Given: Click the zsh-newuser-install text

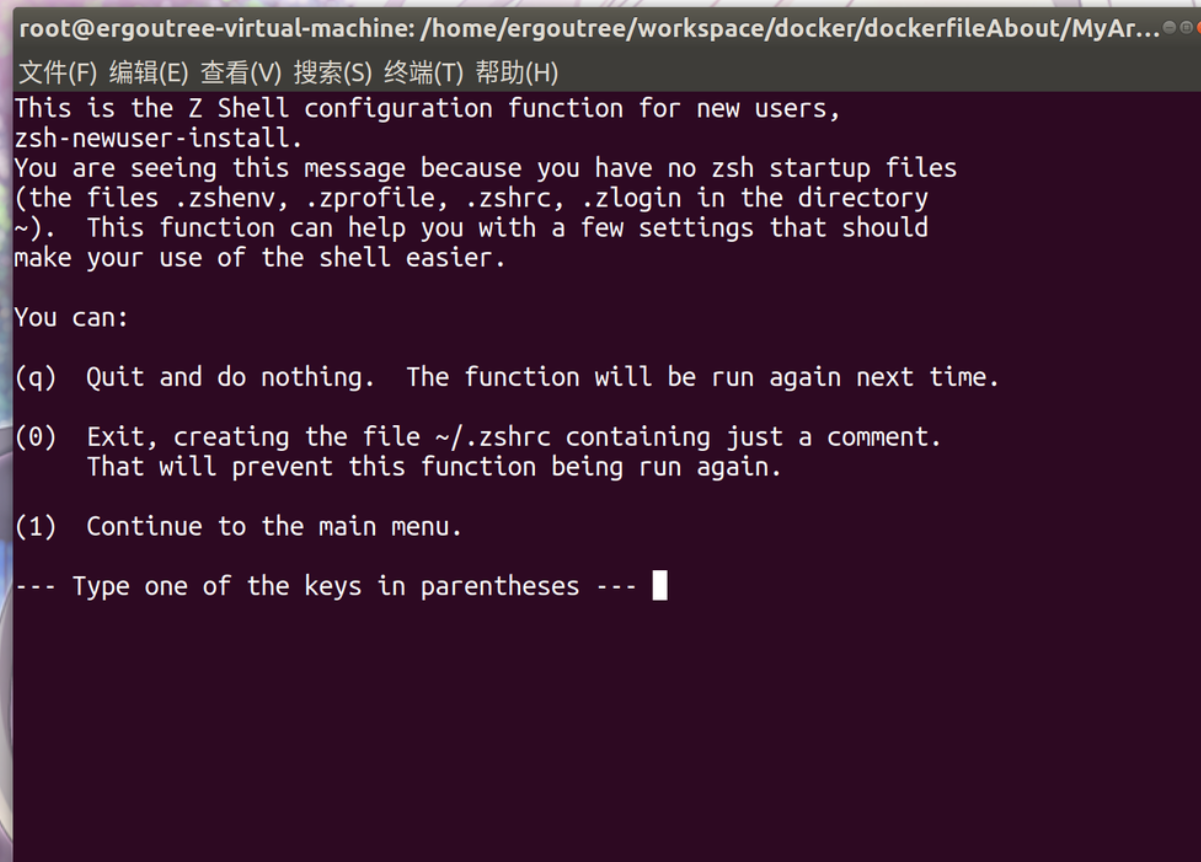Looking at the screenshot, I should click(158, 138).
